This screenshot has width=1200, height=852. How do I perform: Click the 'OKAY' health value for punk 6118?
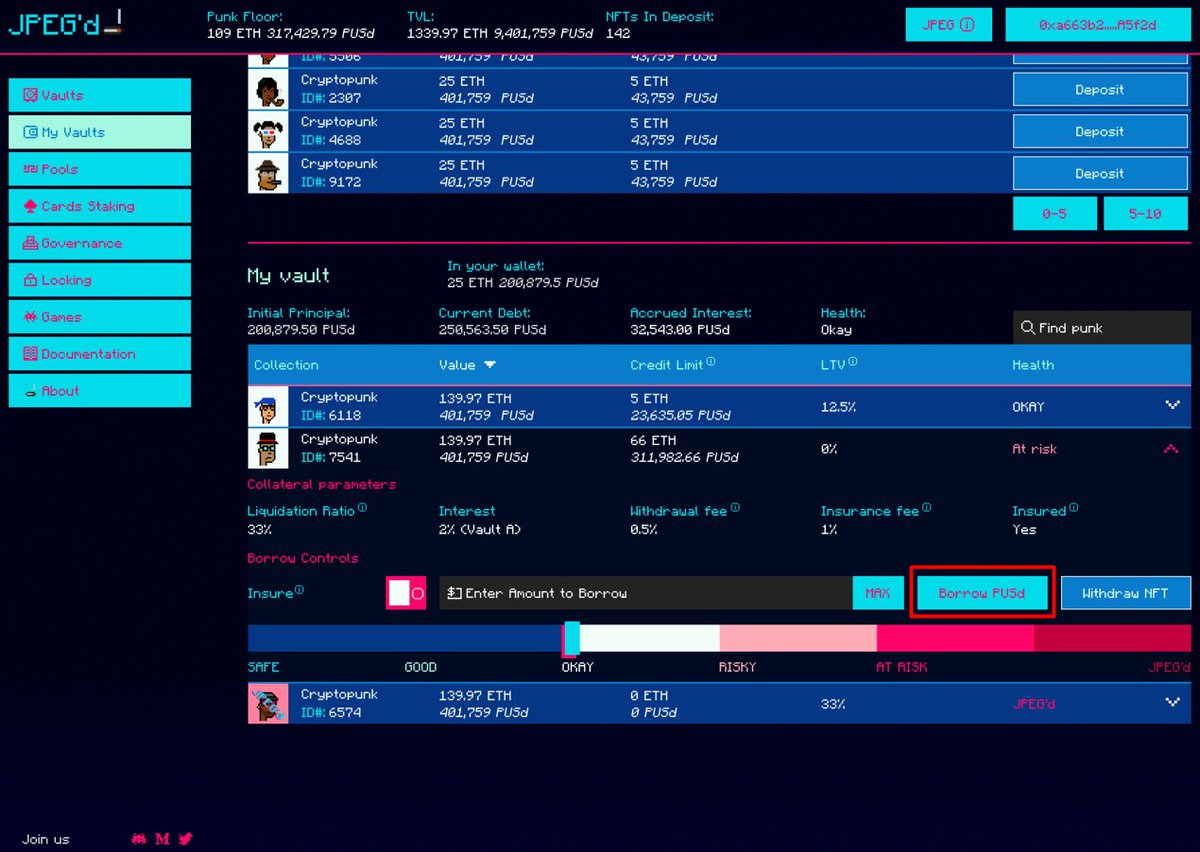(x=1028, y=407)
